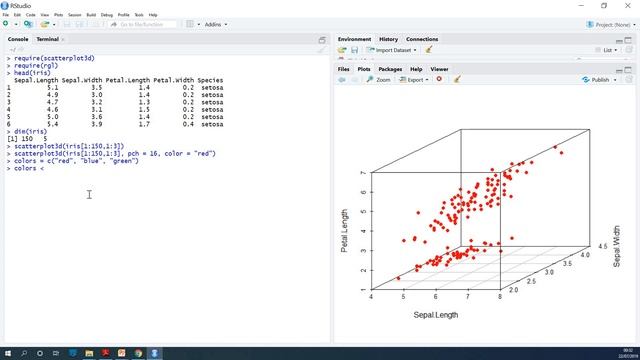Open the Plots menu

click(58, 15)
